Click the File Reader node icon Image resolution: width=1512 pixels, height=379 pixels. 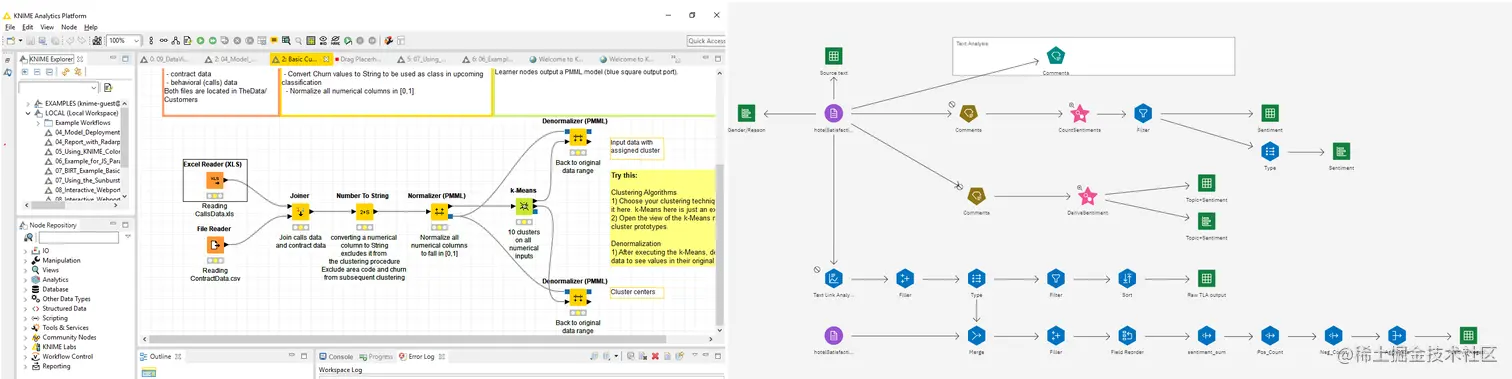pos(214,245)
